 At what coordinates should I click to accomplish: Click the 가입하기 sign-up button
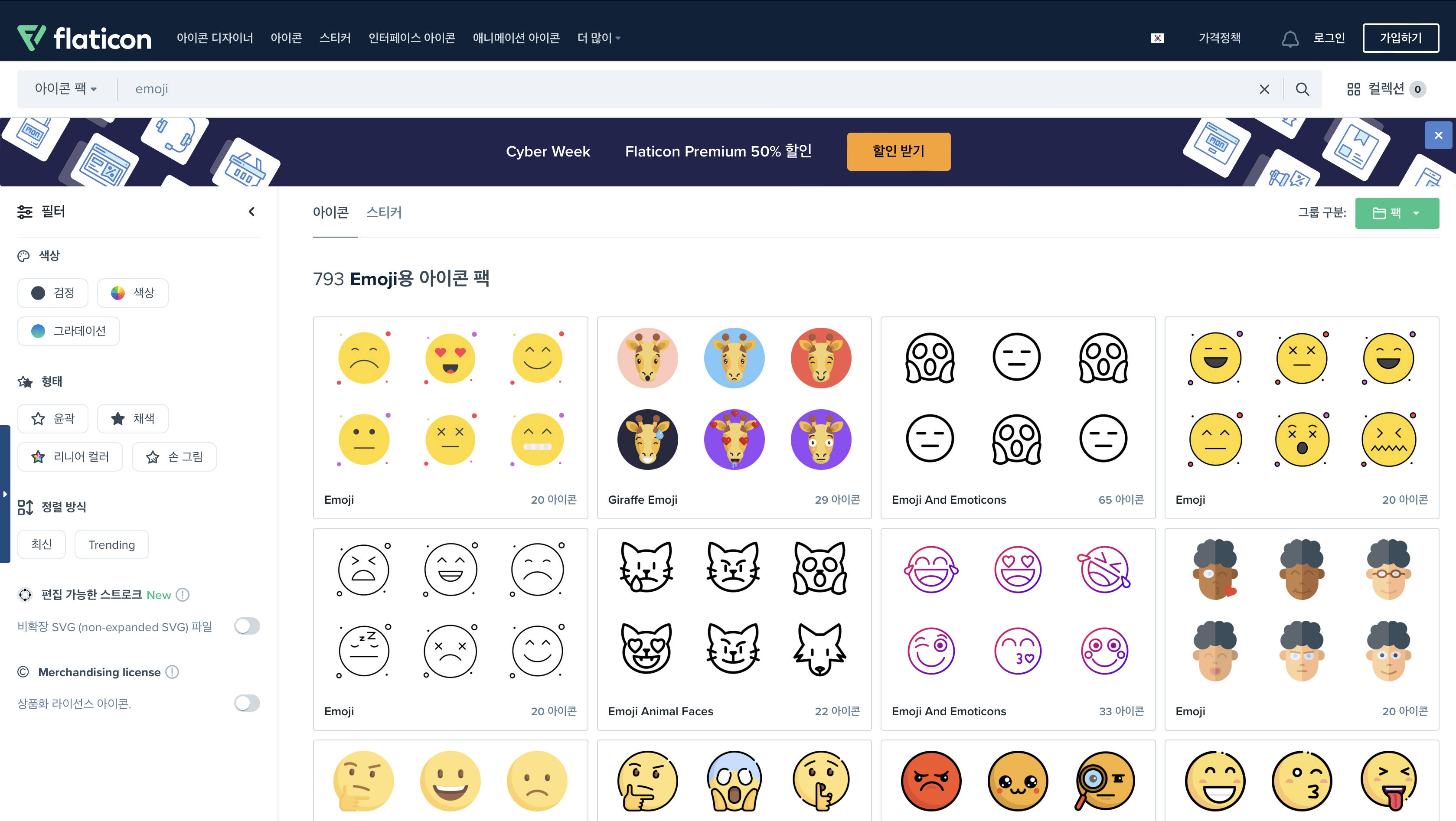click(1401, 38)
